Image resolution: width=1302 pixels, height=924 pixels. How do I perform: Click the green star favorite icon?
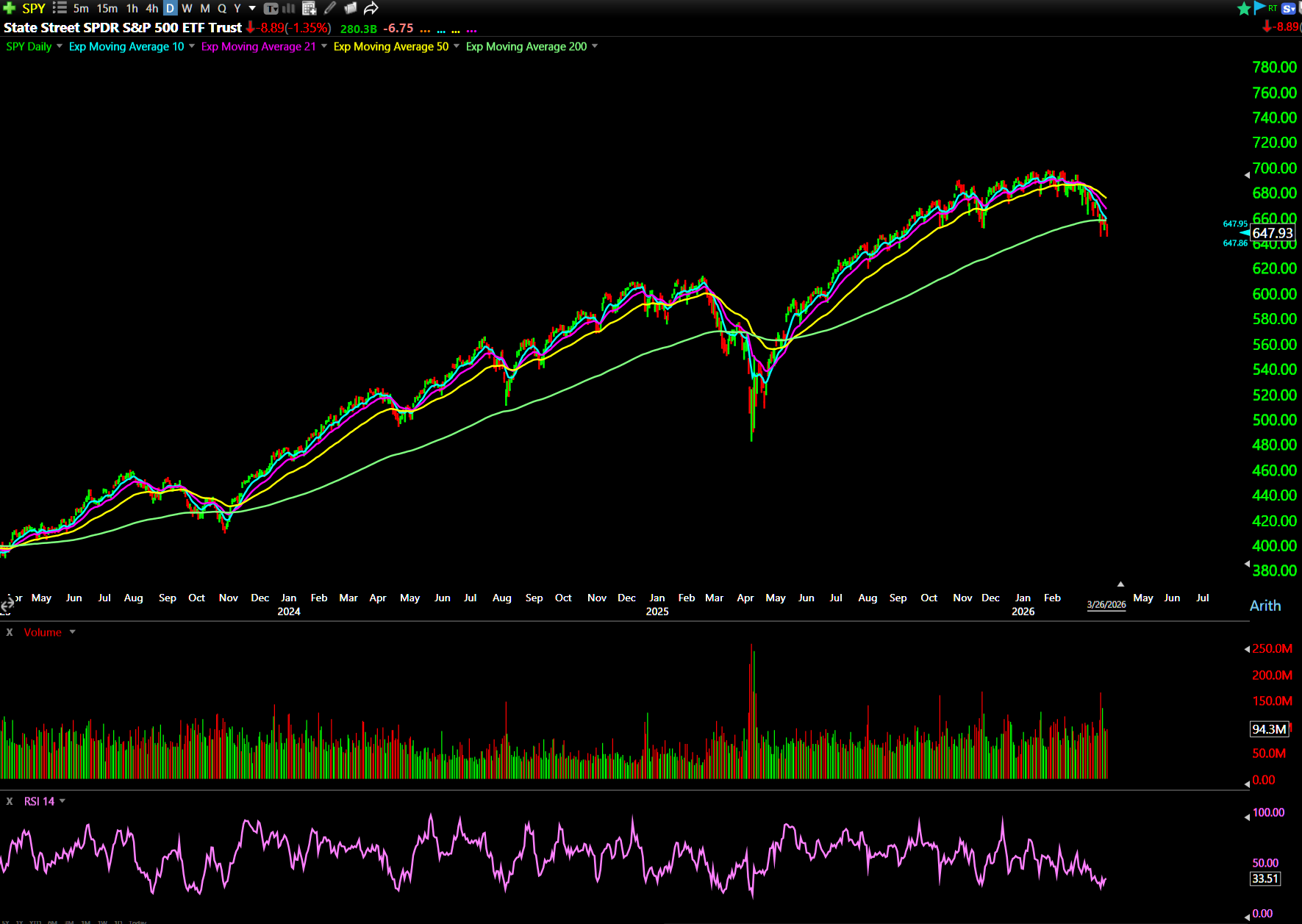click(1243, 8)
